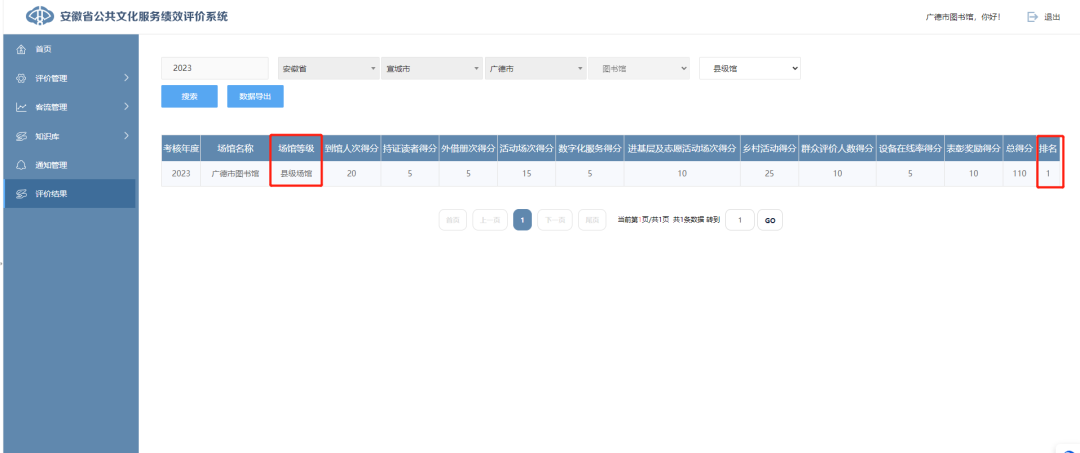Click the 考核年度 column header
The width and height of the screenshot is (1080, 453).
(181, 148)
